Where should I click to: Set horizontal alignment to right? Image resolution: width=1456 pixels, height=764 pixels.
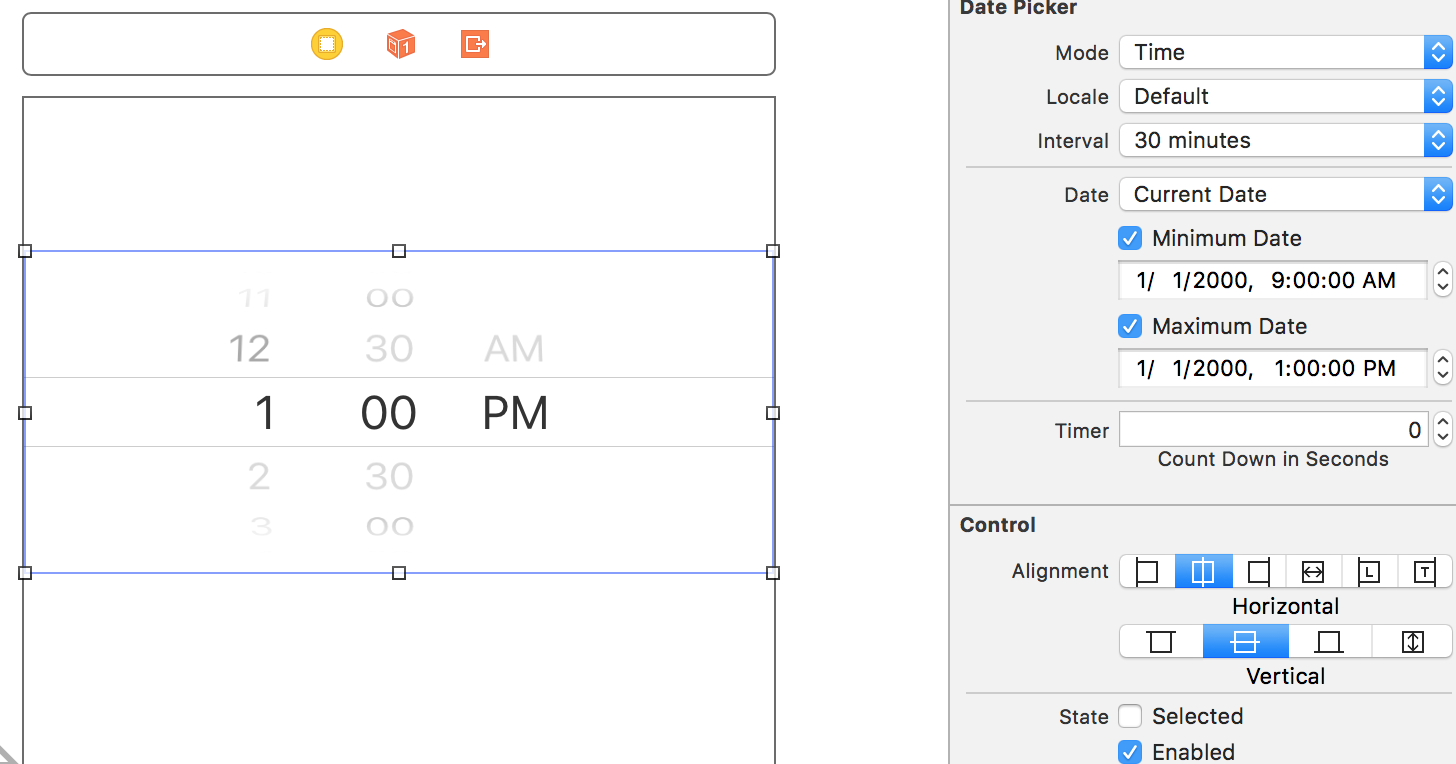[1259, 572]
